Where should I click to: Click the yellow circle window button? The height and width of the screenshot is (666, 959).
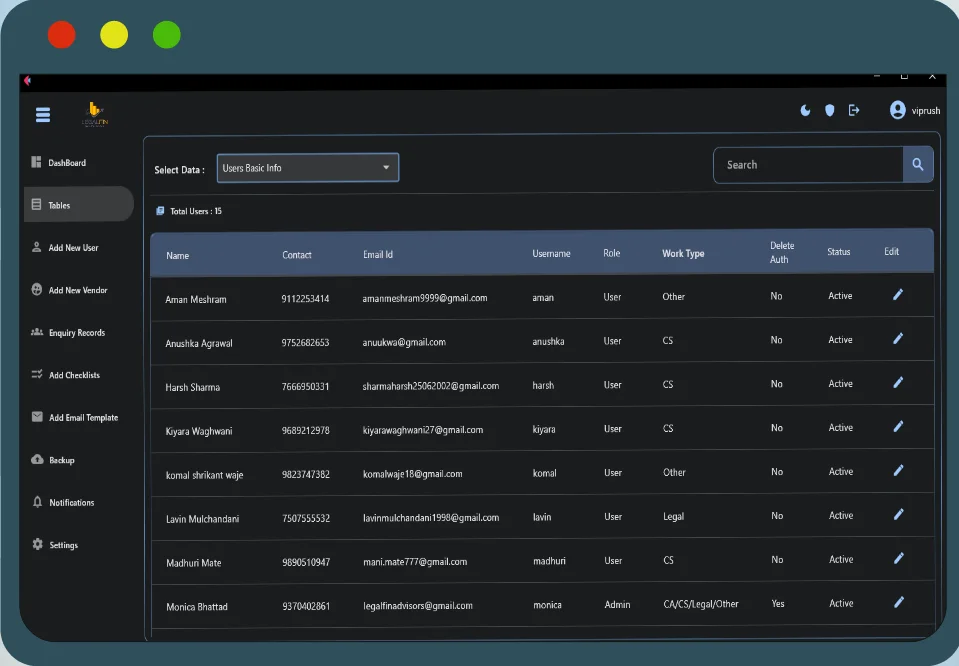click(114, 34)
